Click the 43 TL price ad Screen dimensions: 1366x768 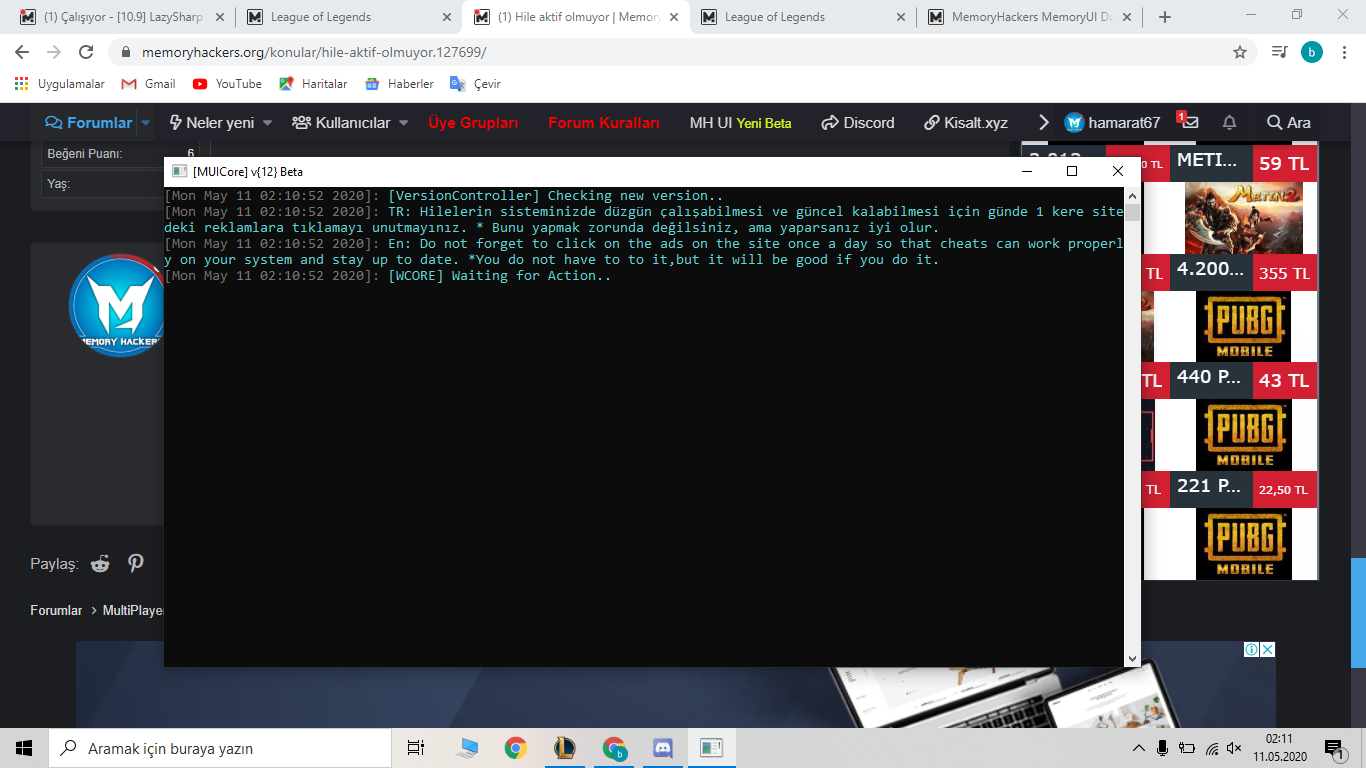coord(1284,381)
